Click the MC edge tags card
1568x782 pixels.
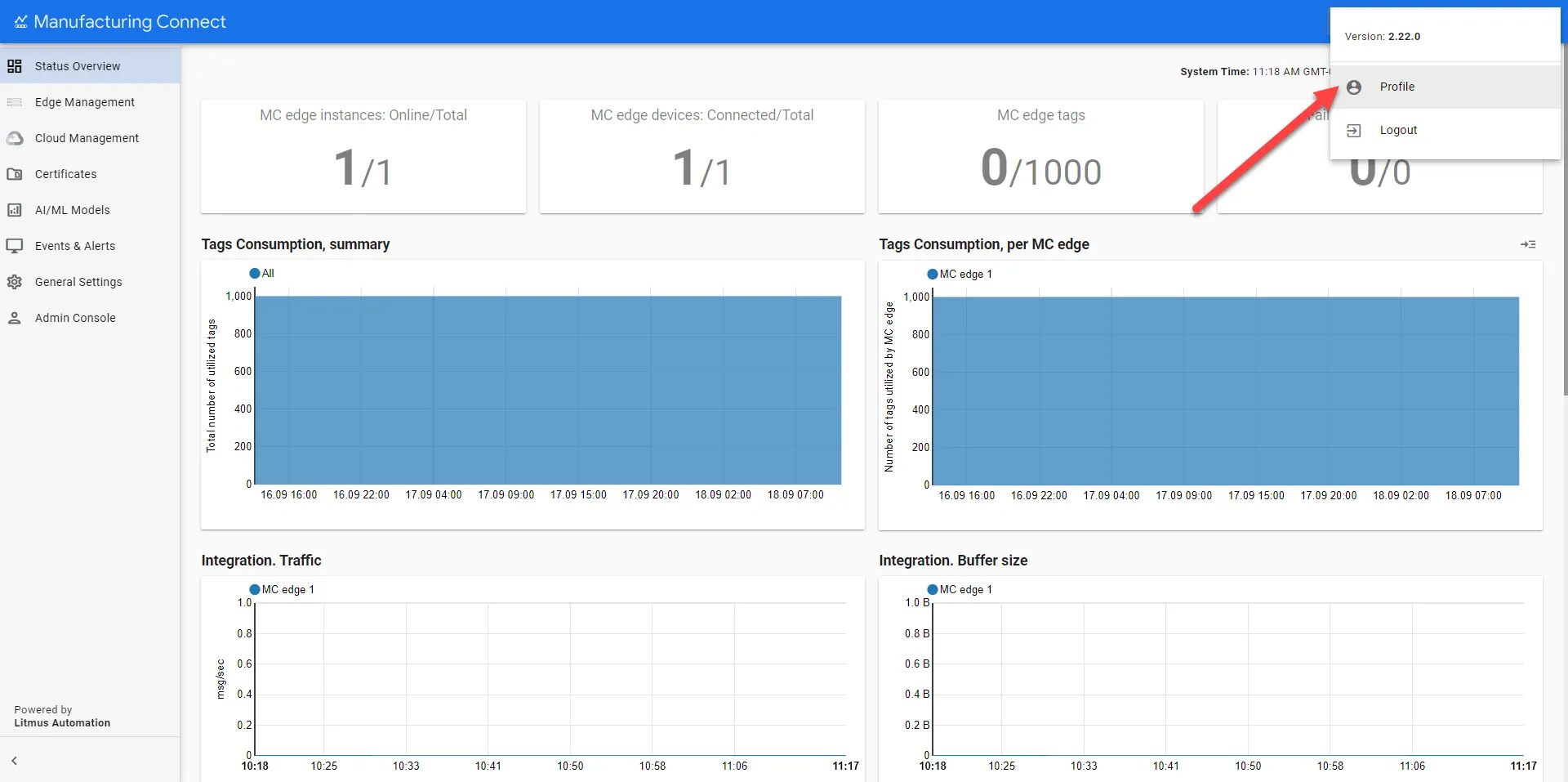click(x=1041, y=157)
